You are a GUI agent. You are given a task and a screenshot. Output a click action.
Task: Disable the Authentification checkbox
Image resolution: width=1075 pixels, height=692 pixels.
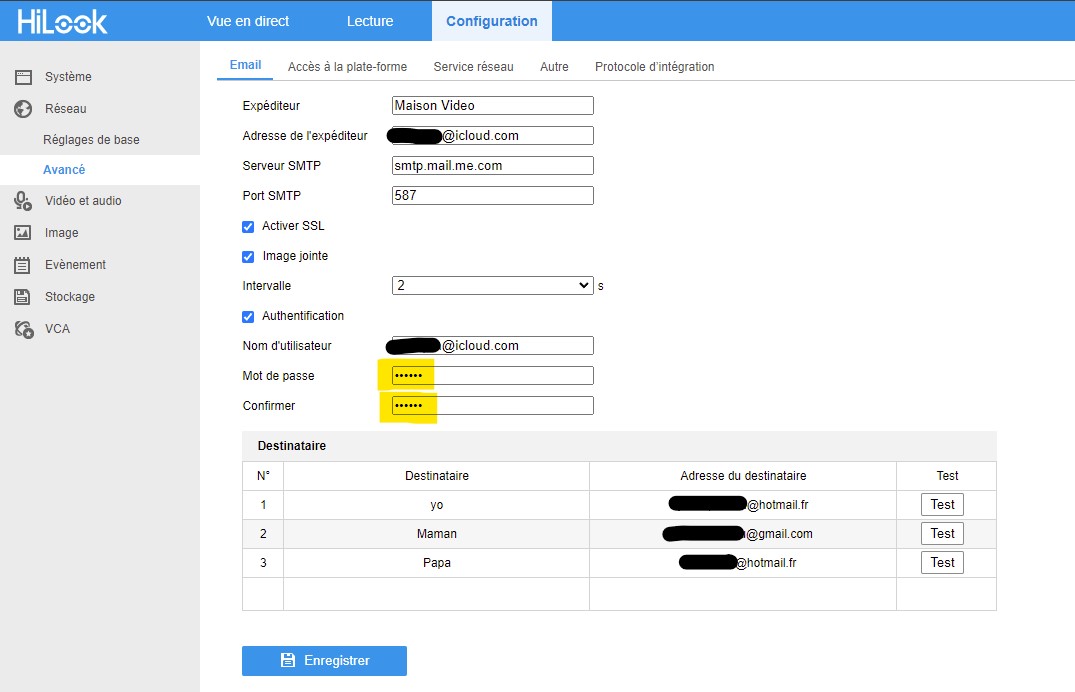tap(248, 316)
